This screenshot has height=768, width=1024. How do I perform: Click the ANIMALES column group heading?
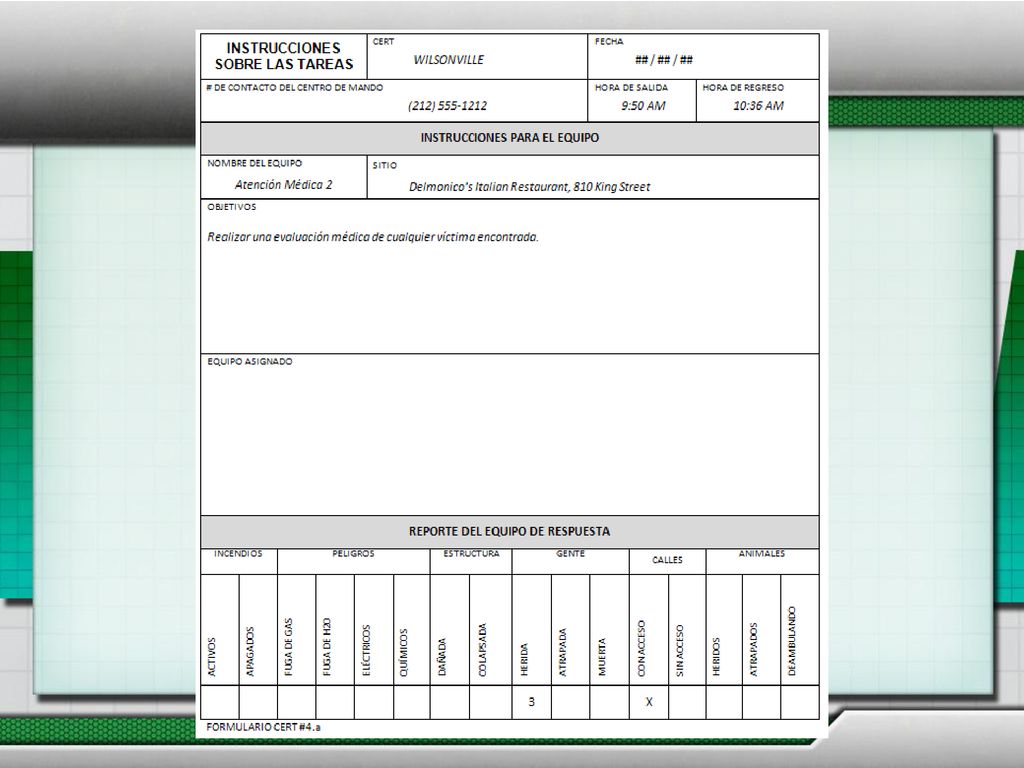(761, 553)
